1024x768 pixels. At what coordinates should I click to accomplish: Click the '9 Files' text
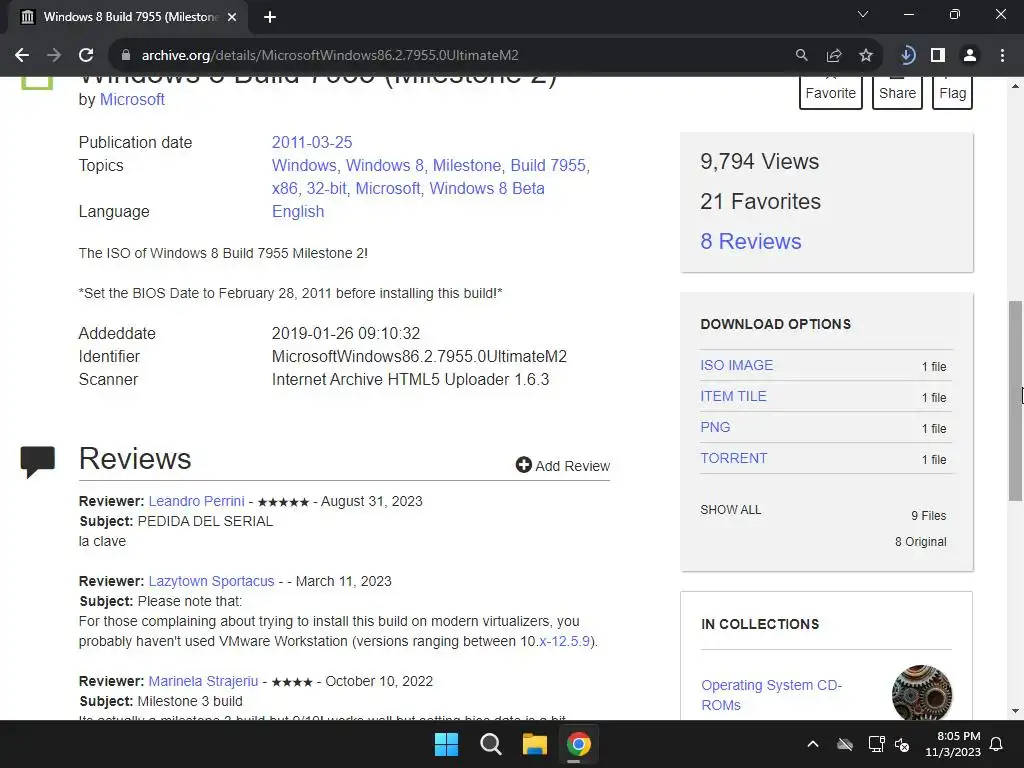coord(929,515)
